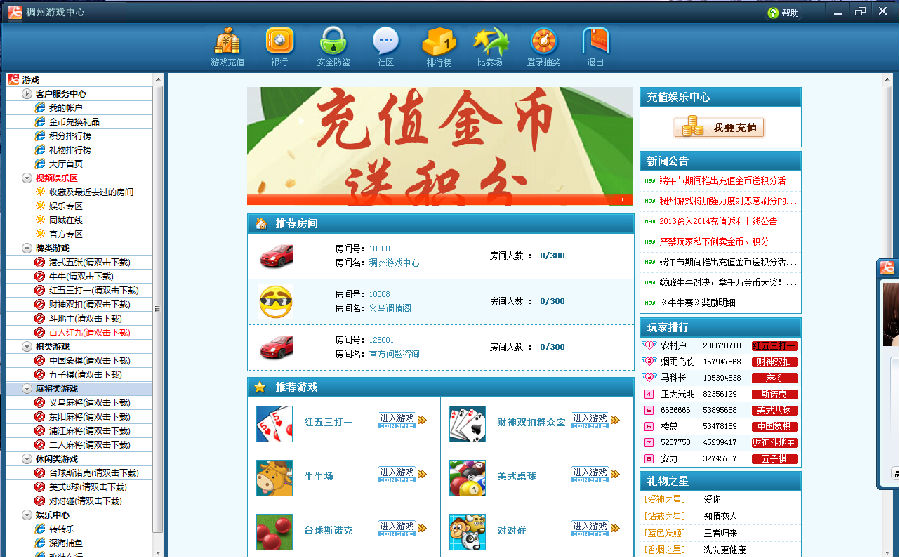Select 礼物排行榜 in the tree
Image resolution: width=899 pixels, height=557 pixels.
(70, 150)
